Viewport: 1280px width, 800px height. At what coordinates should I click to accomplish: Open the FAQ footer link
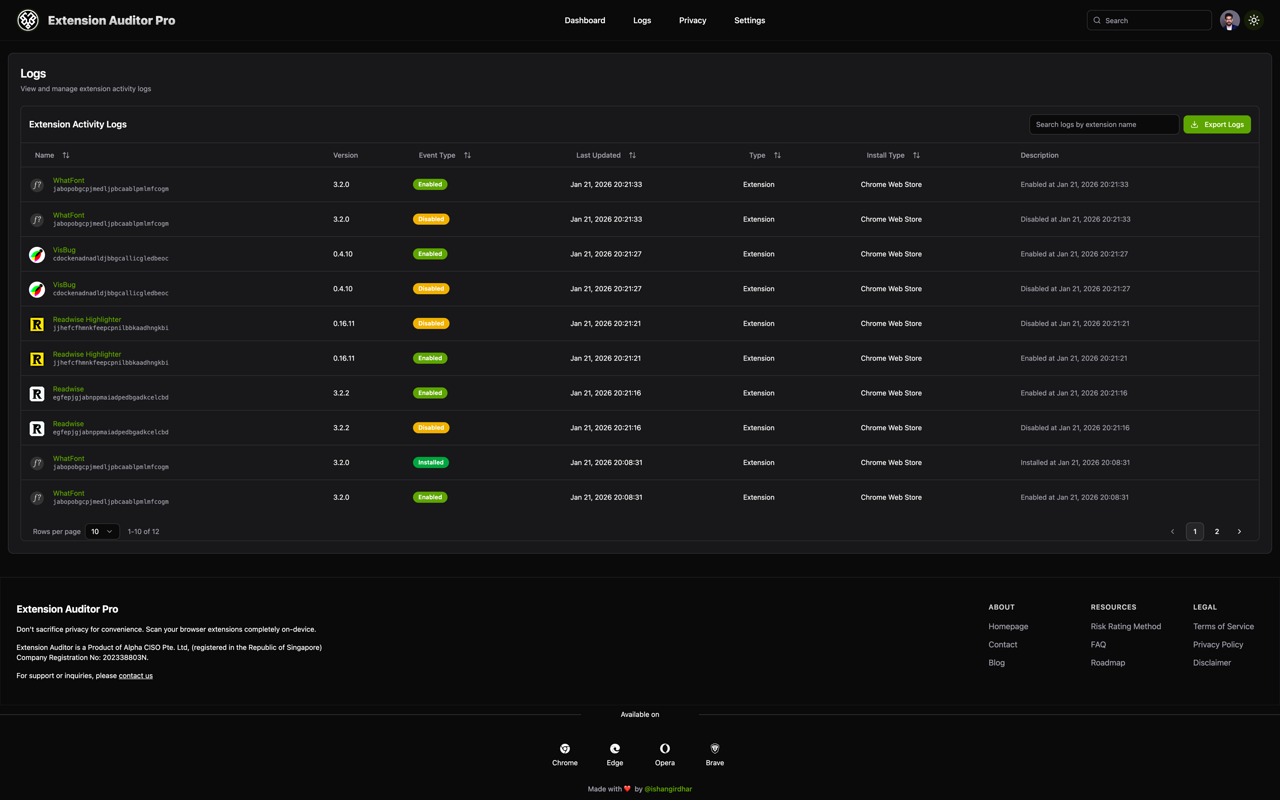[1098, 645]
